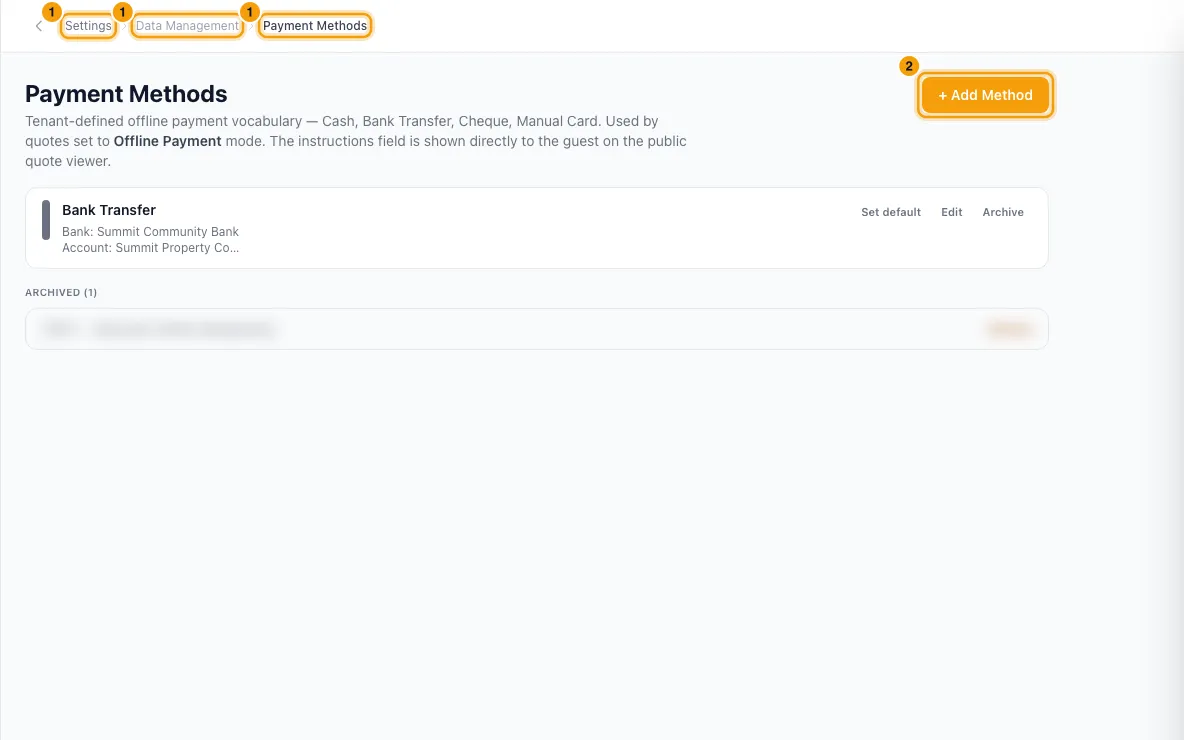Edit the Bank Transfer method
The width and height of the screenshot is (1184, 740).
coord(951,212)
